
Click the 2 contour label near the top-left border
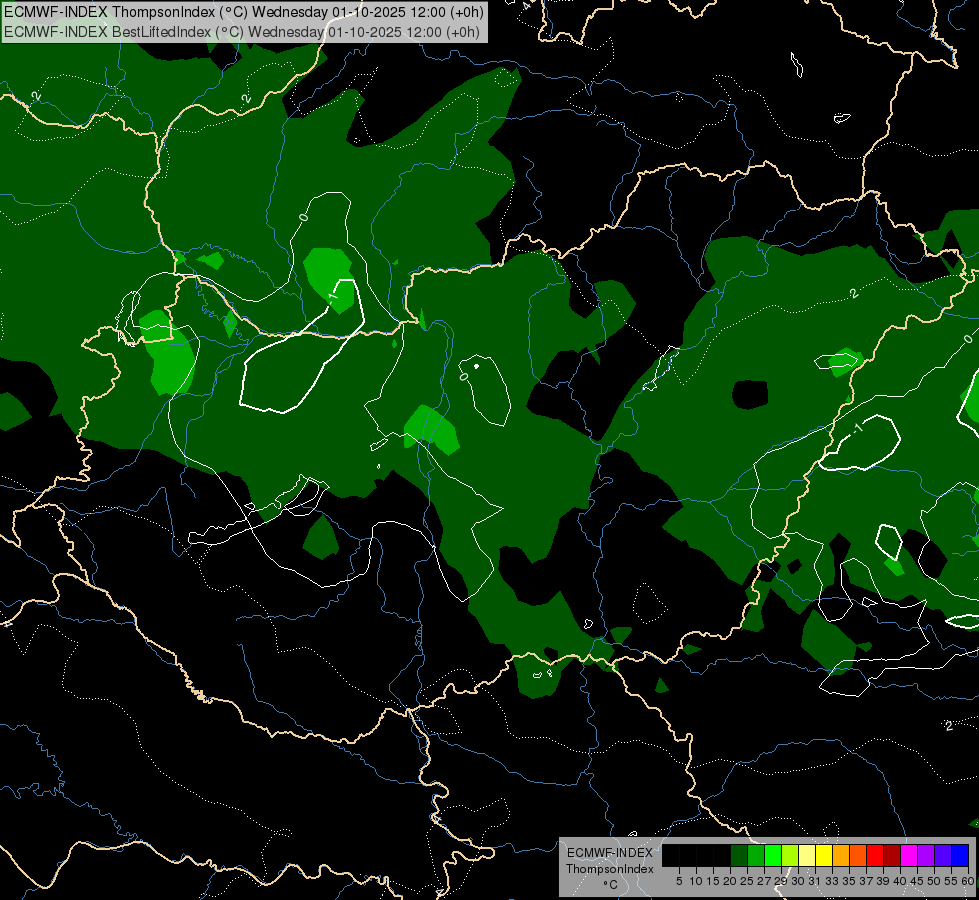point(36,96)
